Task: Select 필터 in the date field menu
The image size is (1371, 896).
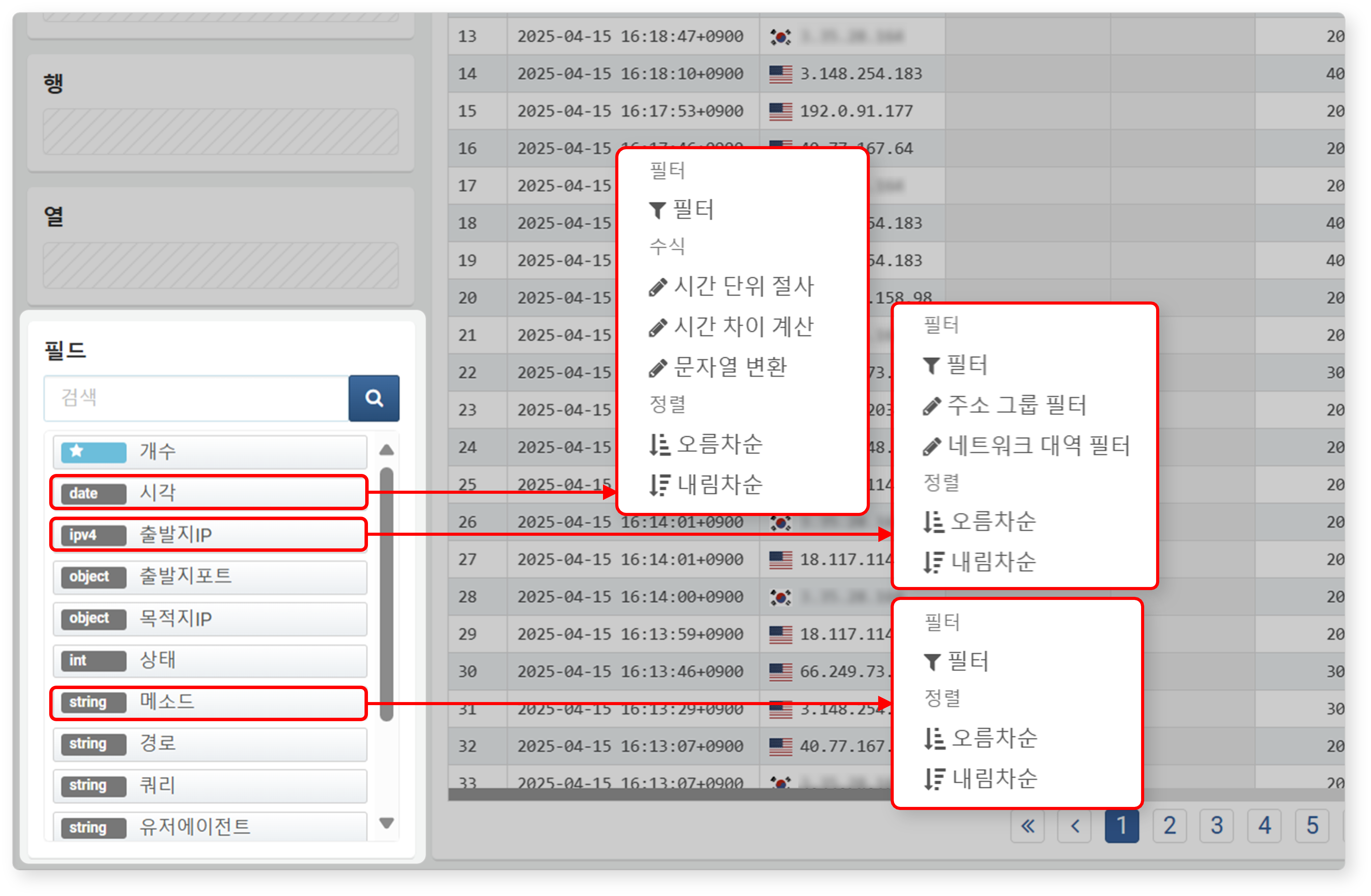Action: point(682,210)
